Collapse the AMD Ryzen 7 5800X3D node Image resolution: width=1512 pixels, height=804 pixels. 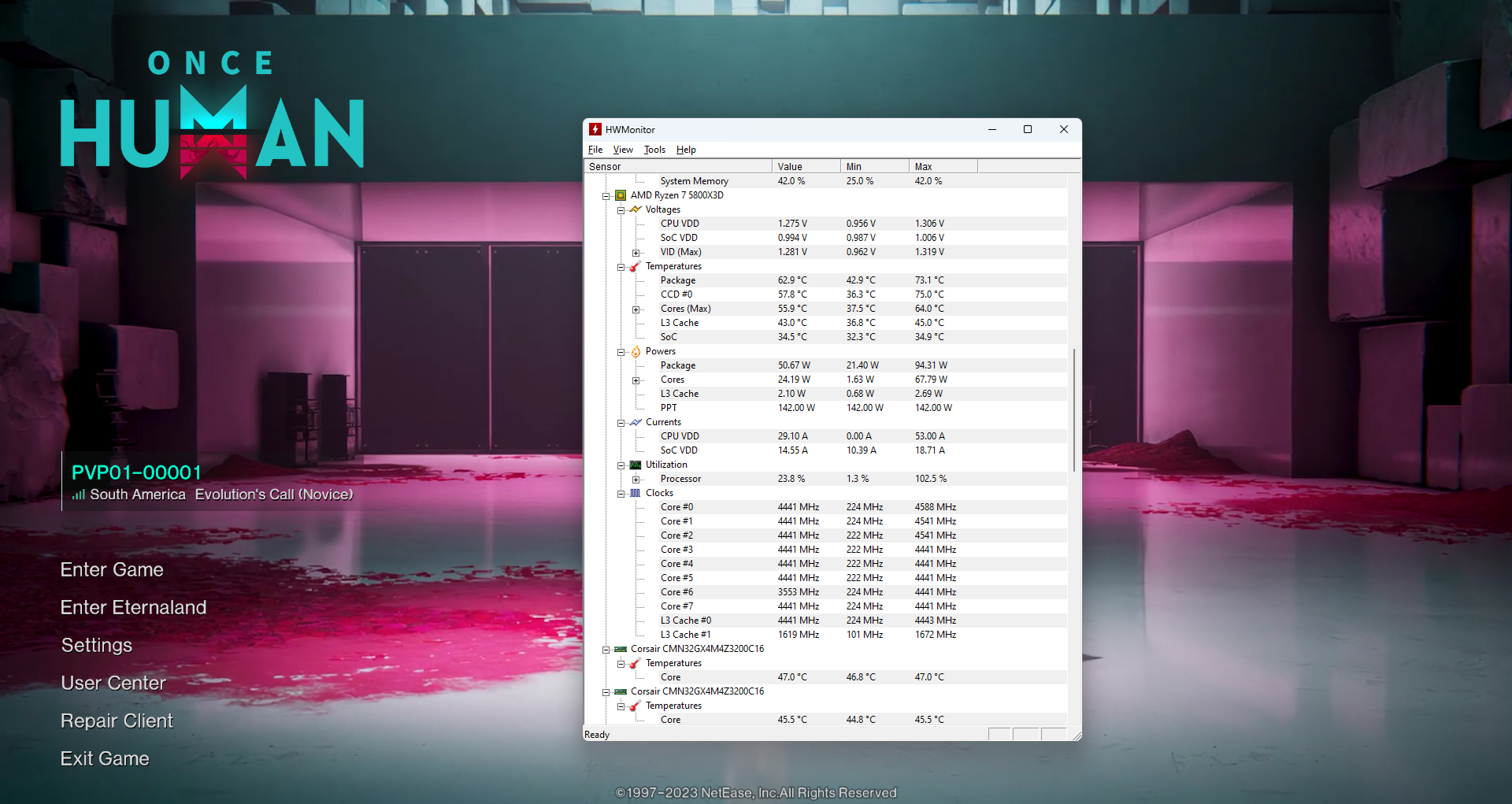[606, 196]
